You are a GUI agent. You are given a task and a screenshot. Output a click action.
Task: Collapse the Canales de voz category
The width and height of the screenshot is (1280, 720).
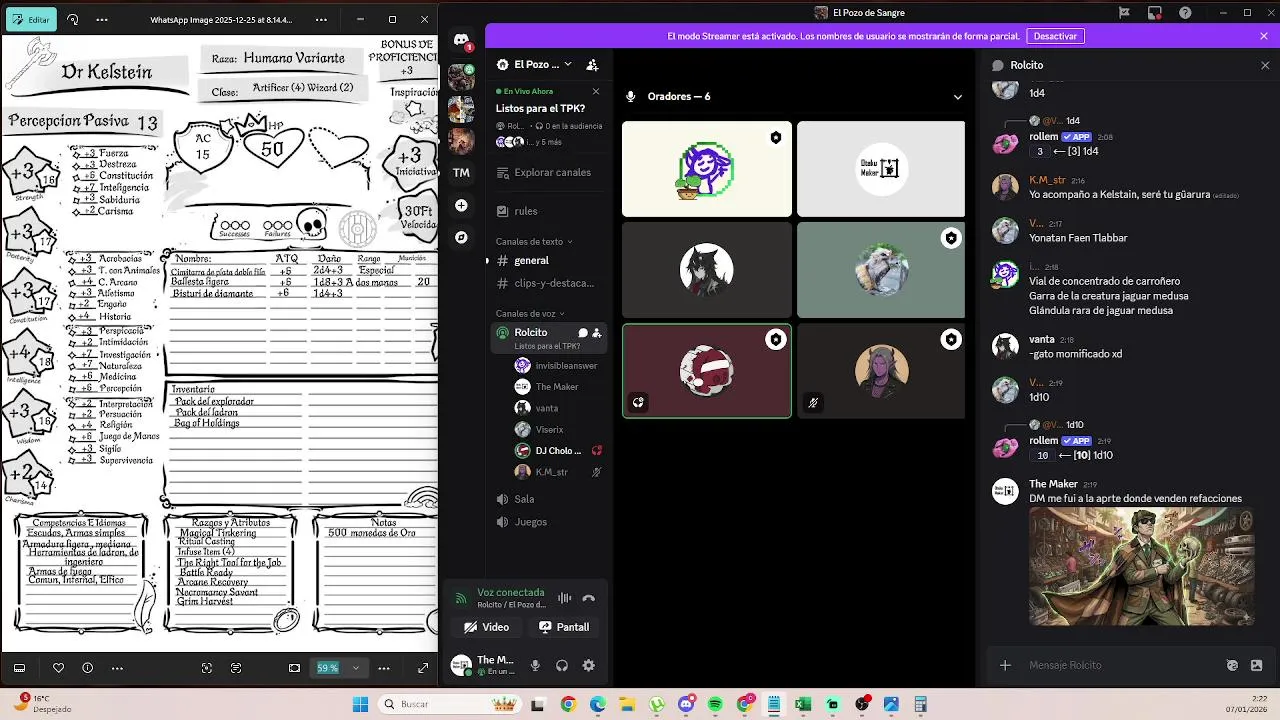531,314
